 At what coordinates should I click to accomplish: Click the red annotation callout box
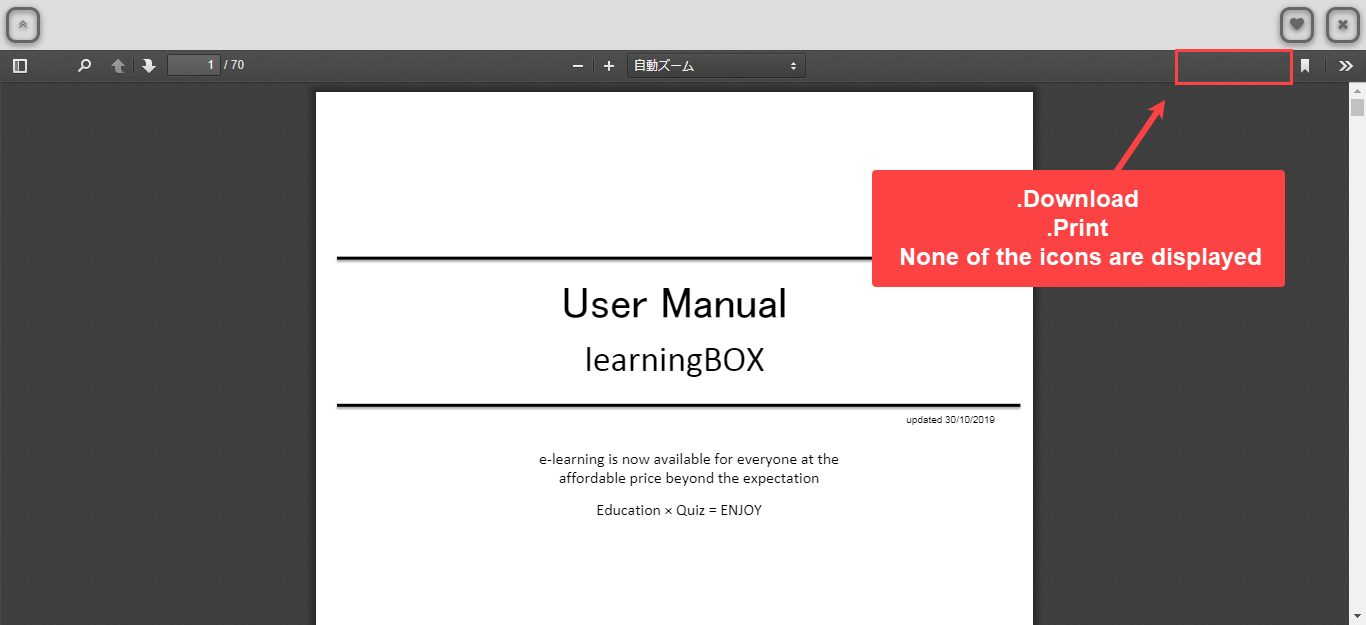pyautogui.click(x=1078, y=228)
